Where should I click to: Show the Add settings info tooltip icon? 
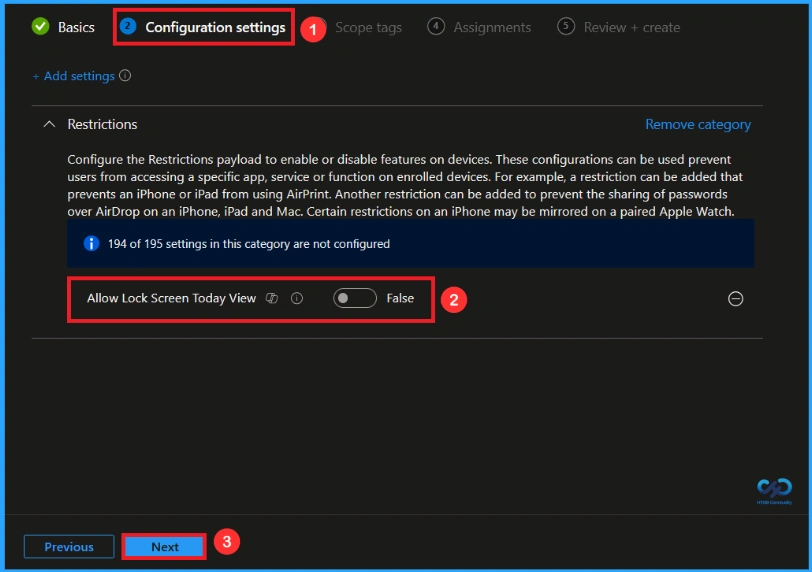pos(125,76)
